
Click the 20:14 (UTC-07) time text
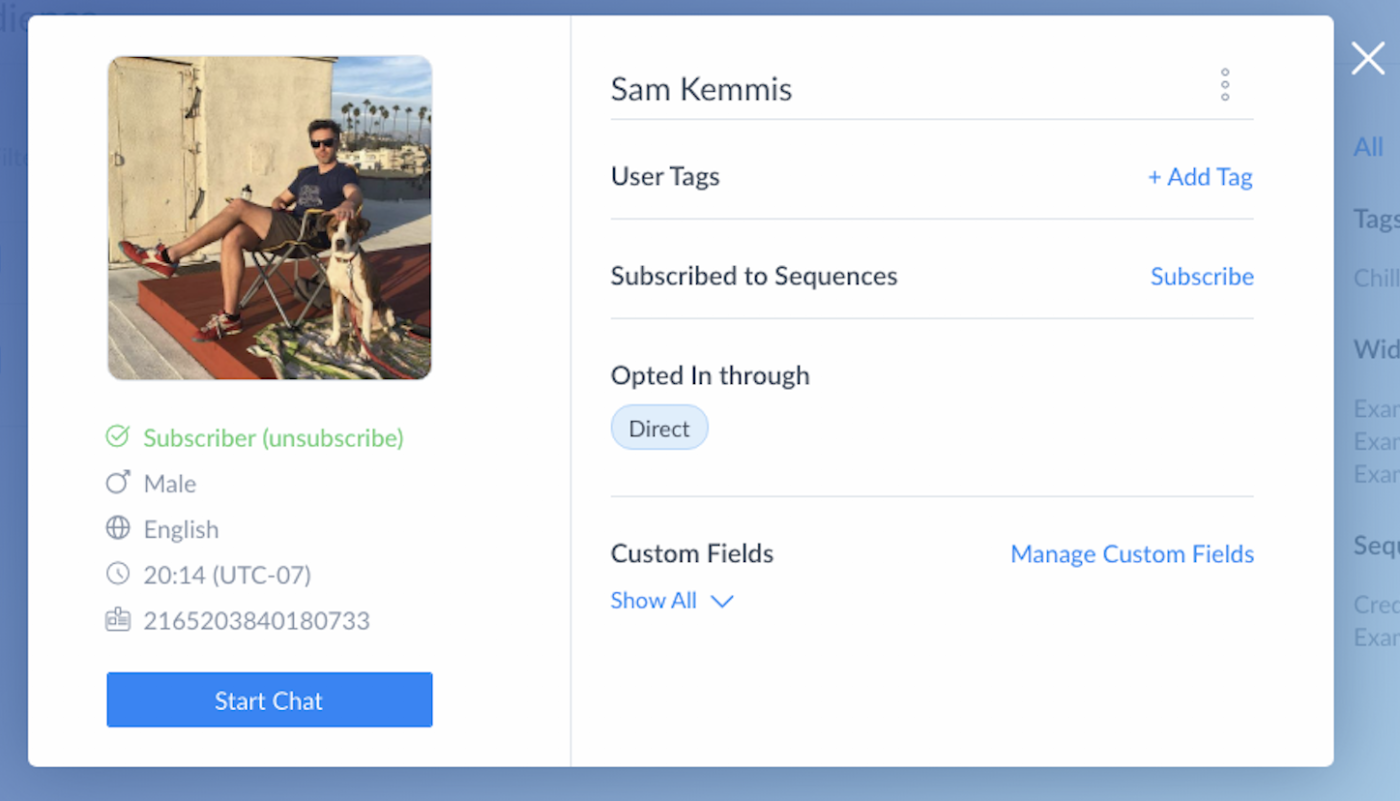tap(227, 575)
